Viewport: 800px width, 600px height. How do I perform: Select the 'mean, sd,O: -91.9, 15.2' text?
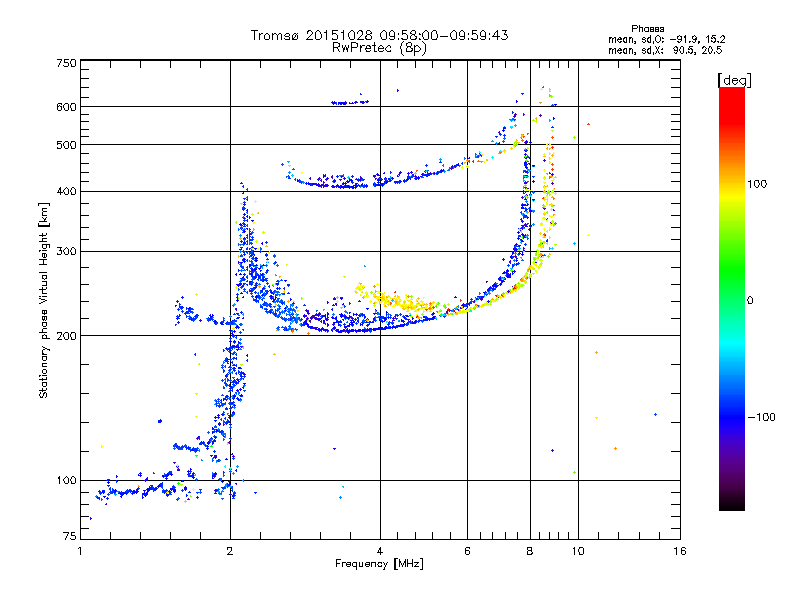pos(666,39)
